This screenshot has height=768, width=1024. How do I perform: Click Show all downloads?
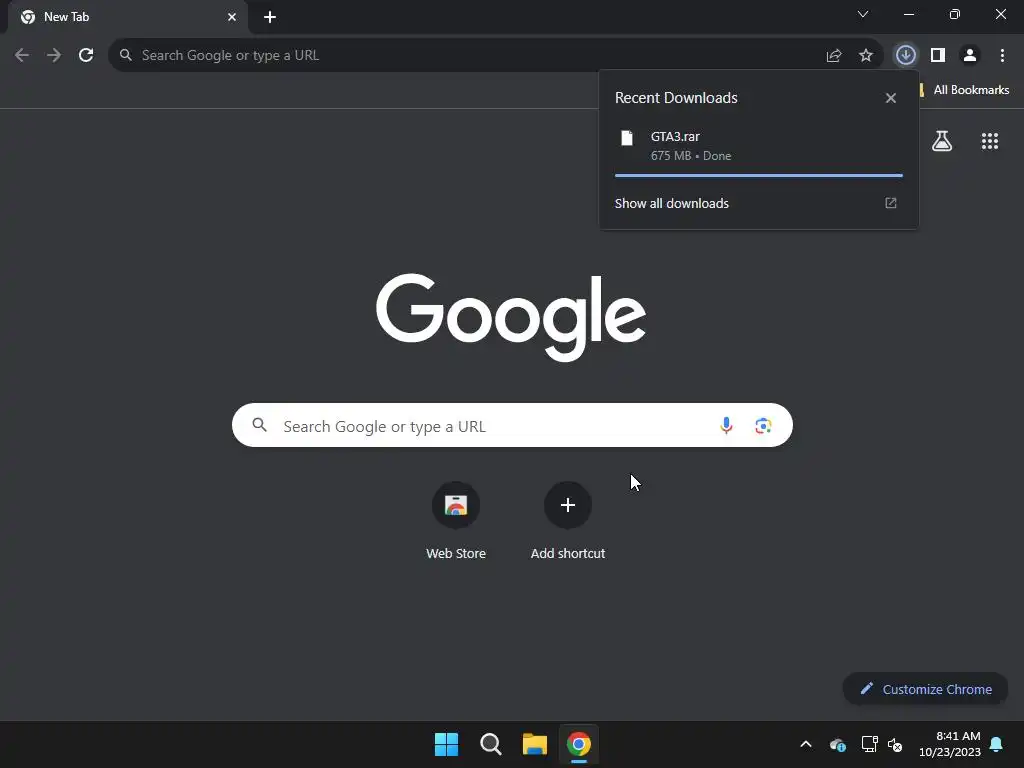[x=671, y=203]
